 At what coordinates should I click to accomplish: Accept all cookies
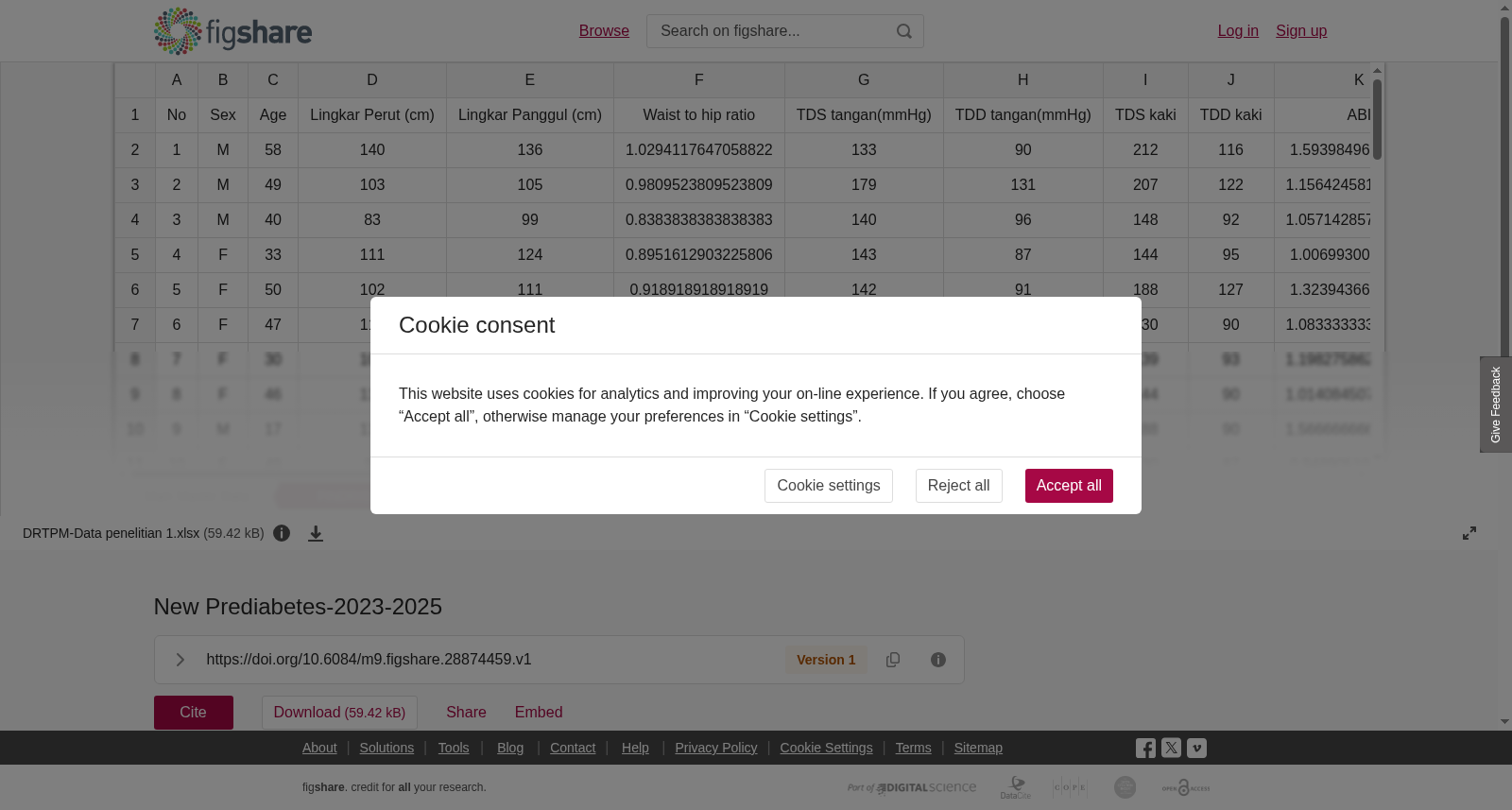[1069, 486]
